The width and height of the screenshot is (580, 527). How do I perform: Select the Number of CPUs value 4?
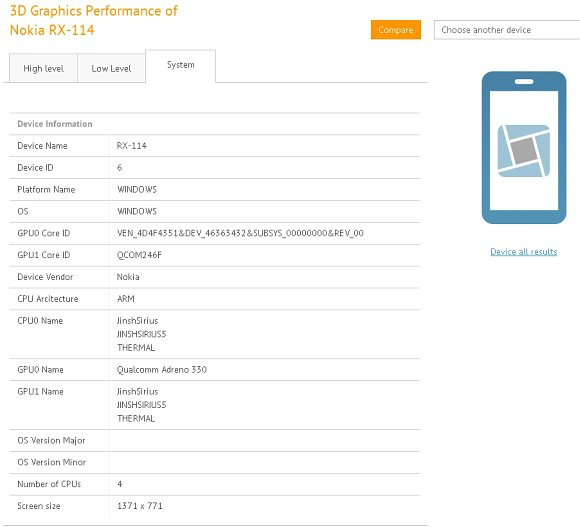119,484
